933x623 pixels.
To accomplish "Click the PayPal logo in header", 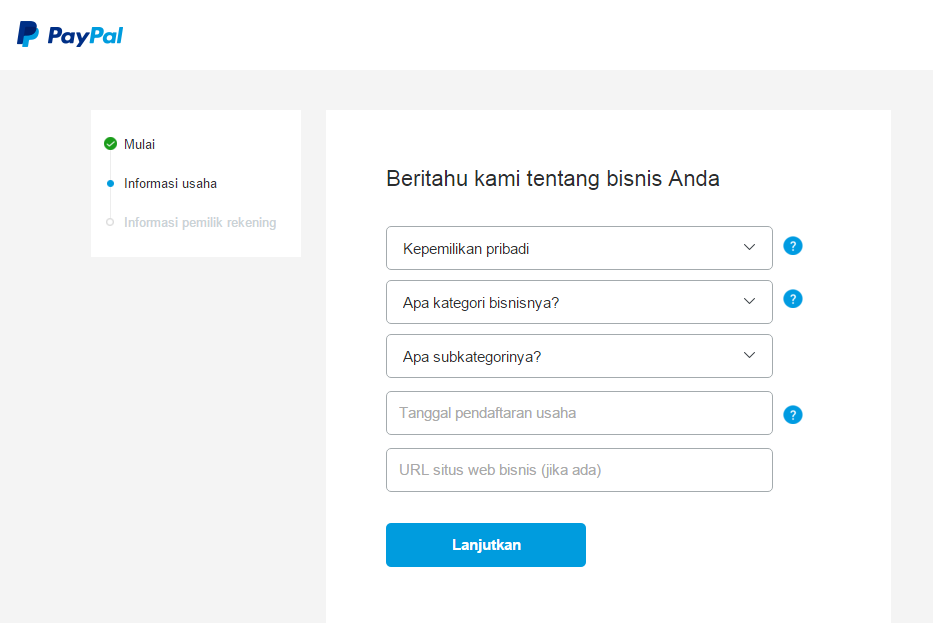I will point(70,35).
